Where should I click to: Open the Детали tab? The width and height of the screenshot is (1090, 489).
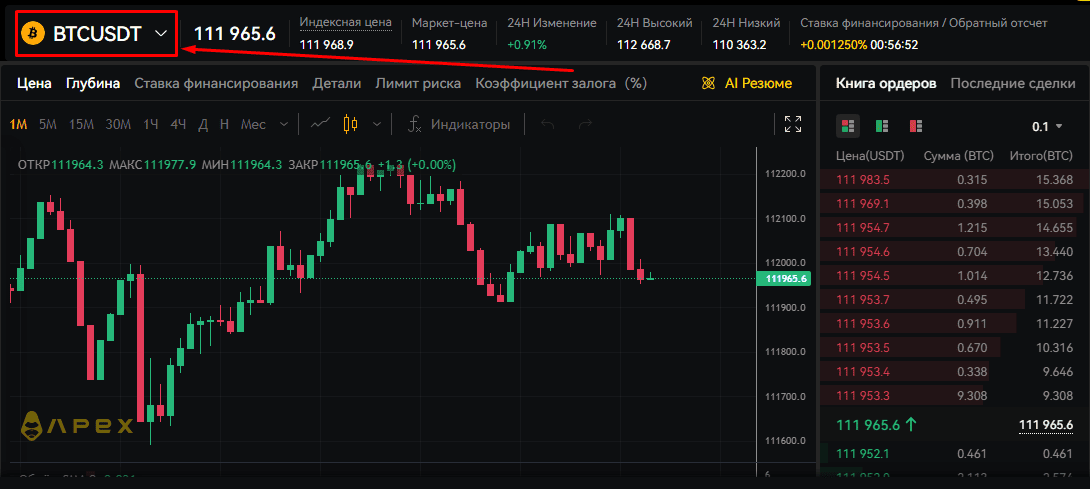[x=336, y=83]
